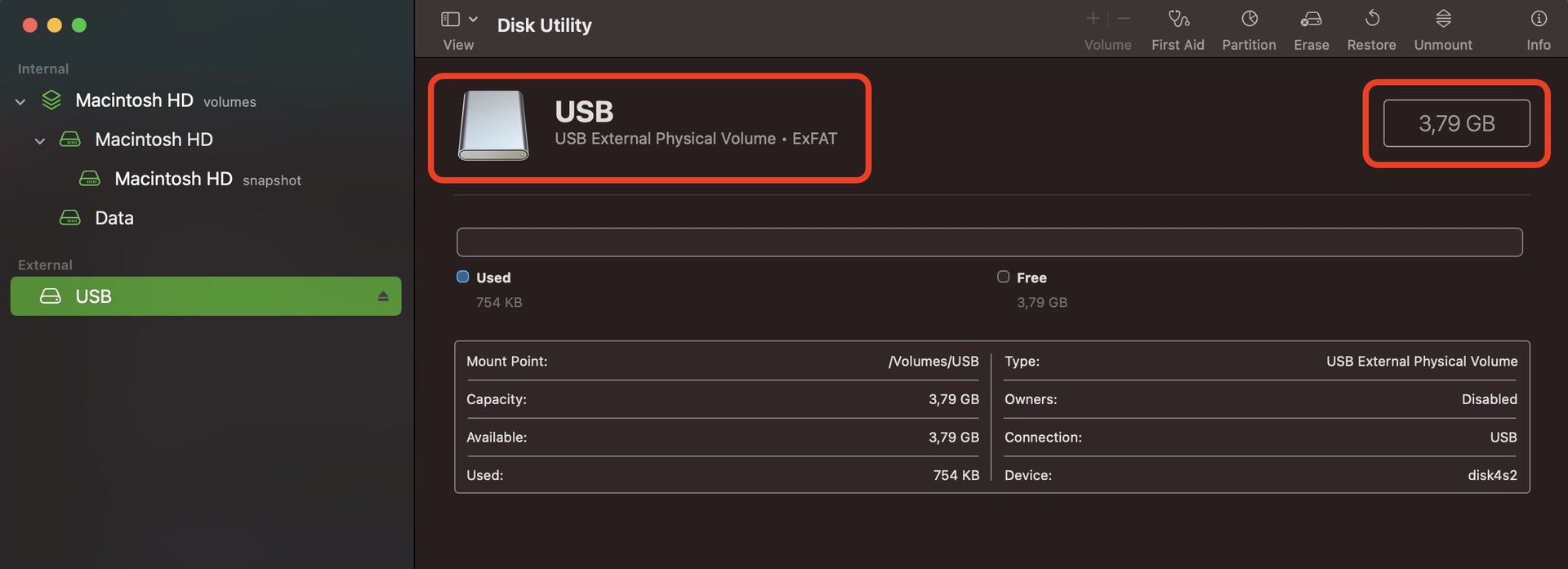Select the Data volume in sidebar
The height and width of the screenshot is (569, 1568).
pos(114,218)
